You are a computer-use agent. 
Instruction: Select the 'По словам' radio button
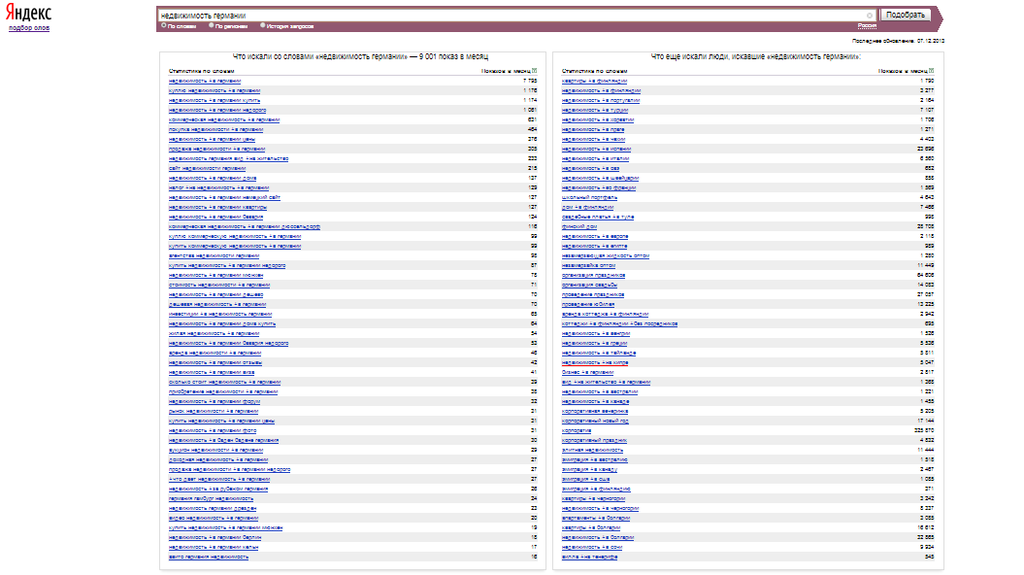163,25
